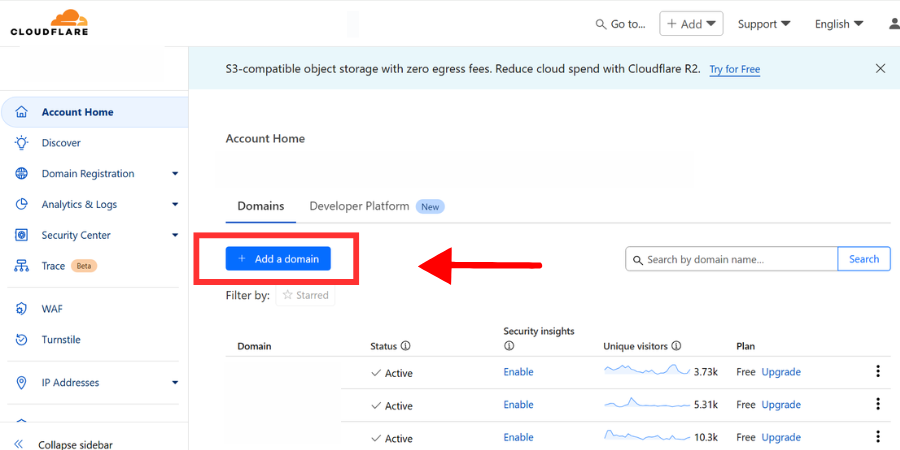This screenshot has height=450, width=900.
Task: Open the Support dropdown menu
Action: pos(764,24)
